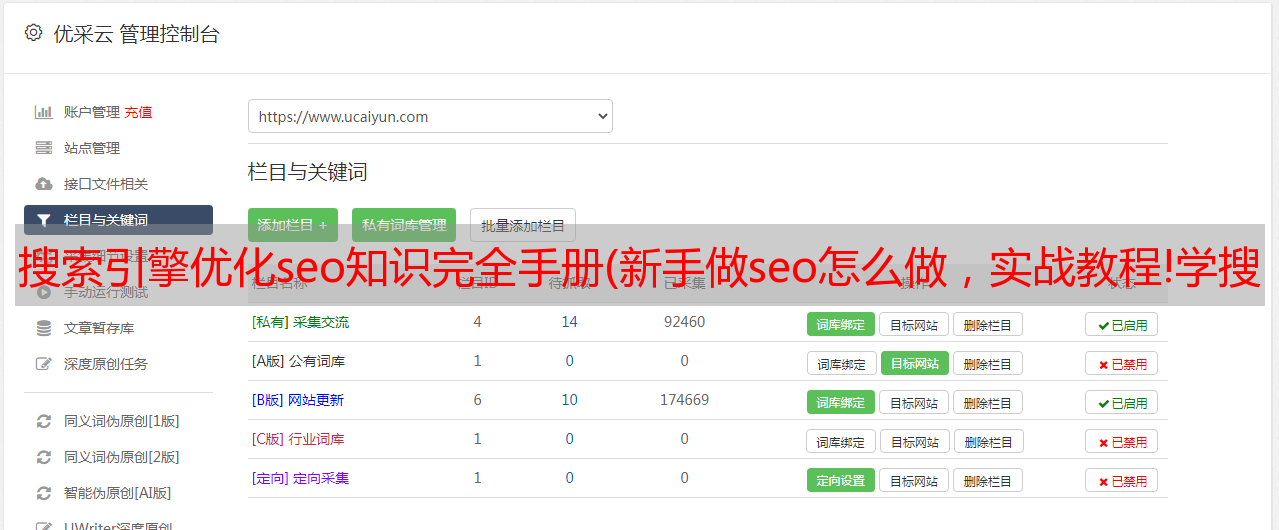
Task: Toggle 已启用 status for 网站更新
Action: pos(1122,402)
